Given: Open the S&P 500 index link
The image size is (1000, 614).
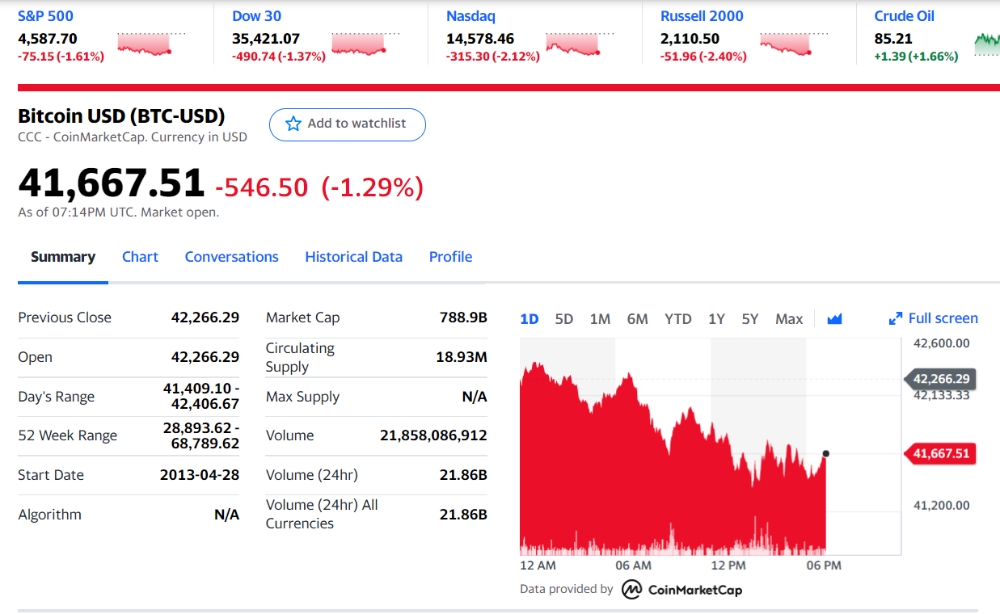Looking at the screenshot, I should [45, 16].
